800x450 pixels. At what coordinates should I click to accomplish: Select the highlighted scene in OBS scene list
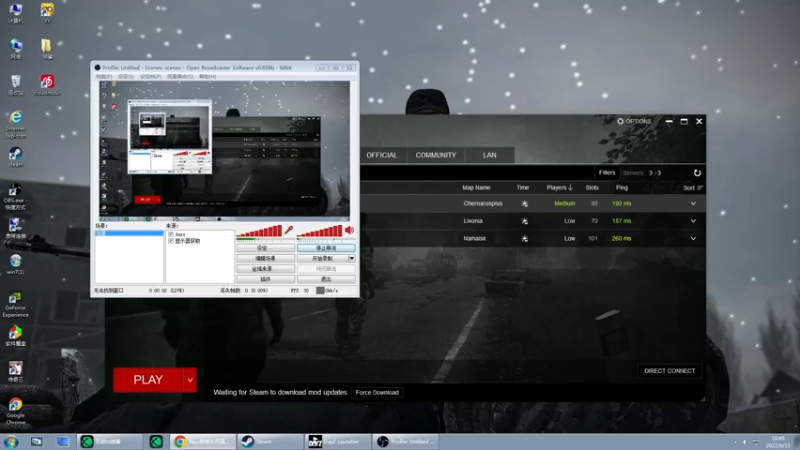129,233
